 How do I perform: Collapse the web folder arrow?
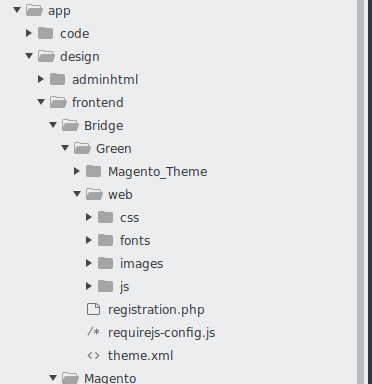click(x=77, y=194)
